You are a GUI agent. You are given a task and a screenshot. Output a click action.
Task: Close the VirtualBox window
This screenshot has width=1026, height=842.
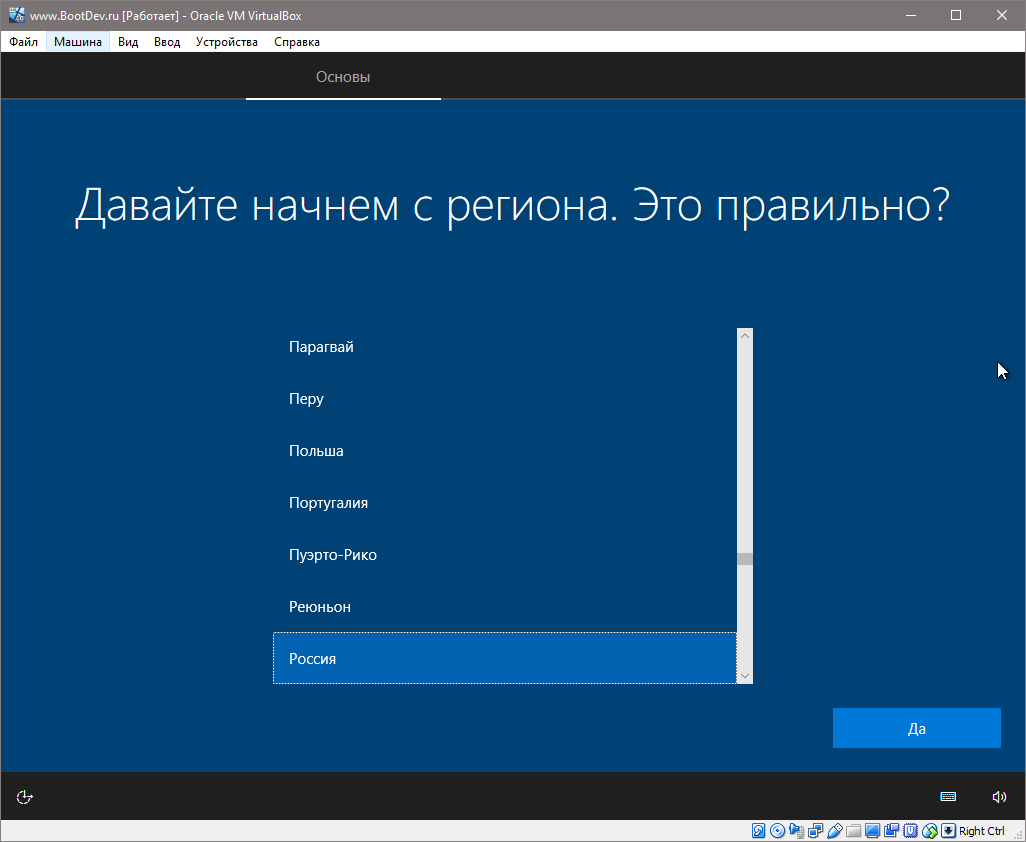pyautogui.click(x=1002, y=15)
